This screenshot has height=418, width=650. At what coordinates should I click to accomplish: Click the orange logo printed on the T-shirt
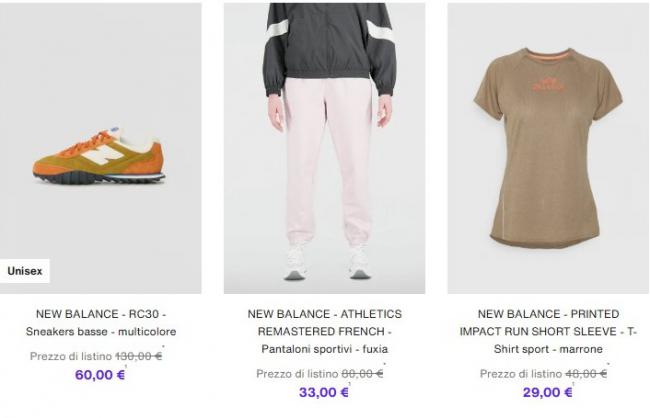(x=549, y=83)
